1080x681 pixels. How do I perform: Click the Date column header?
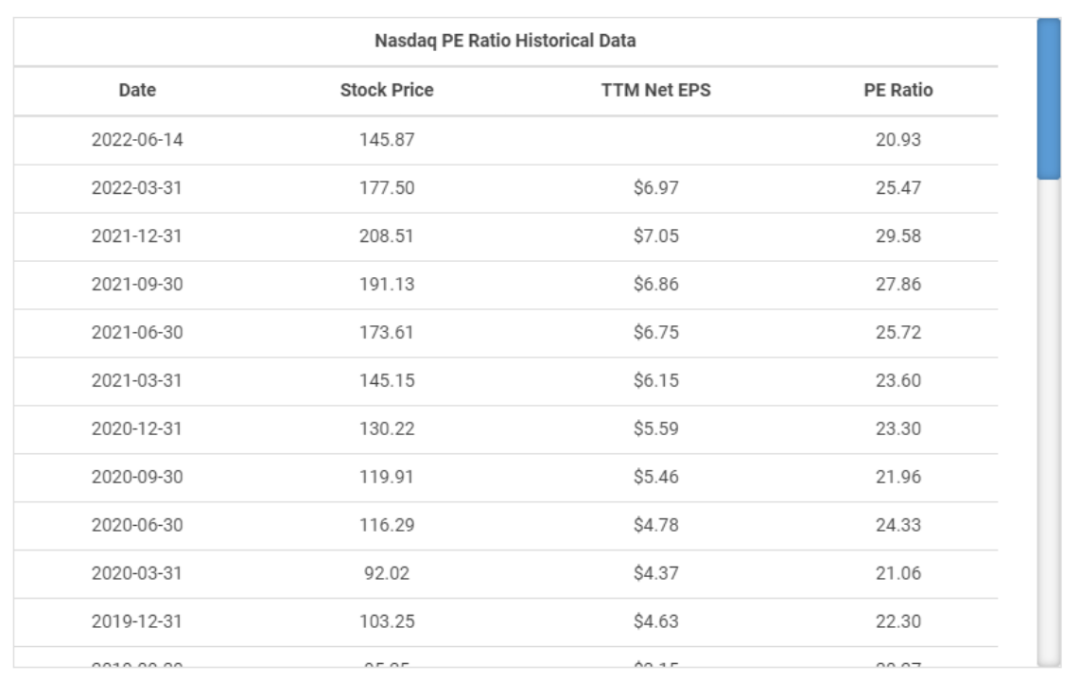tap(137, 90)
